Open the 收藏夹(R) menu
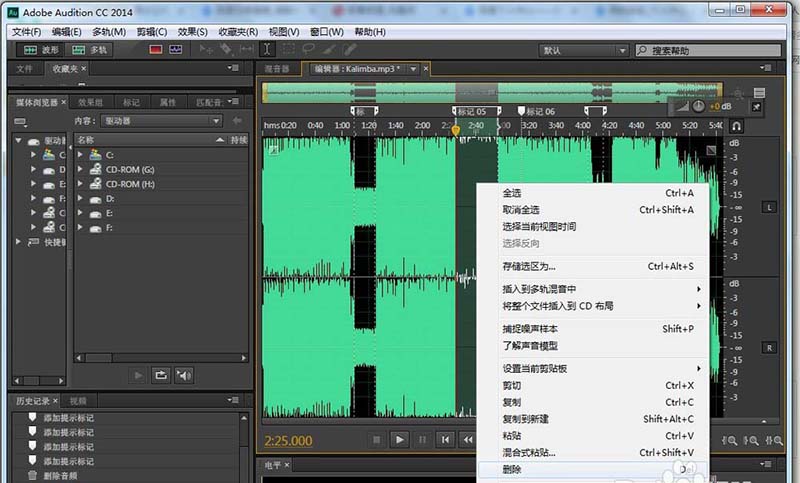 238,32
